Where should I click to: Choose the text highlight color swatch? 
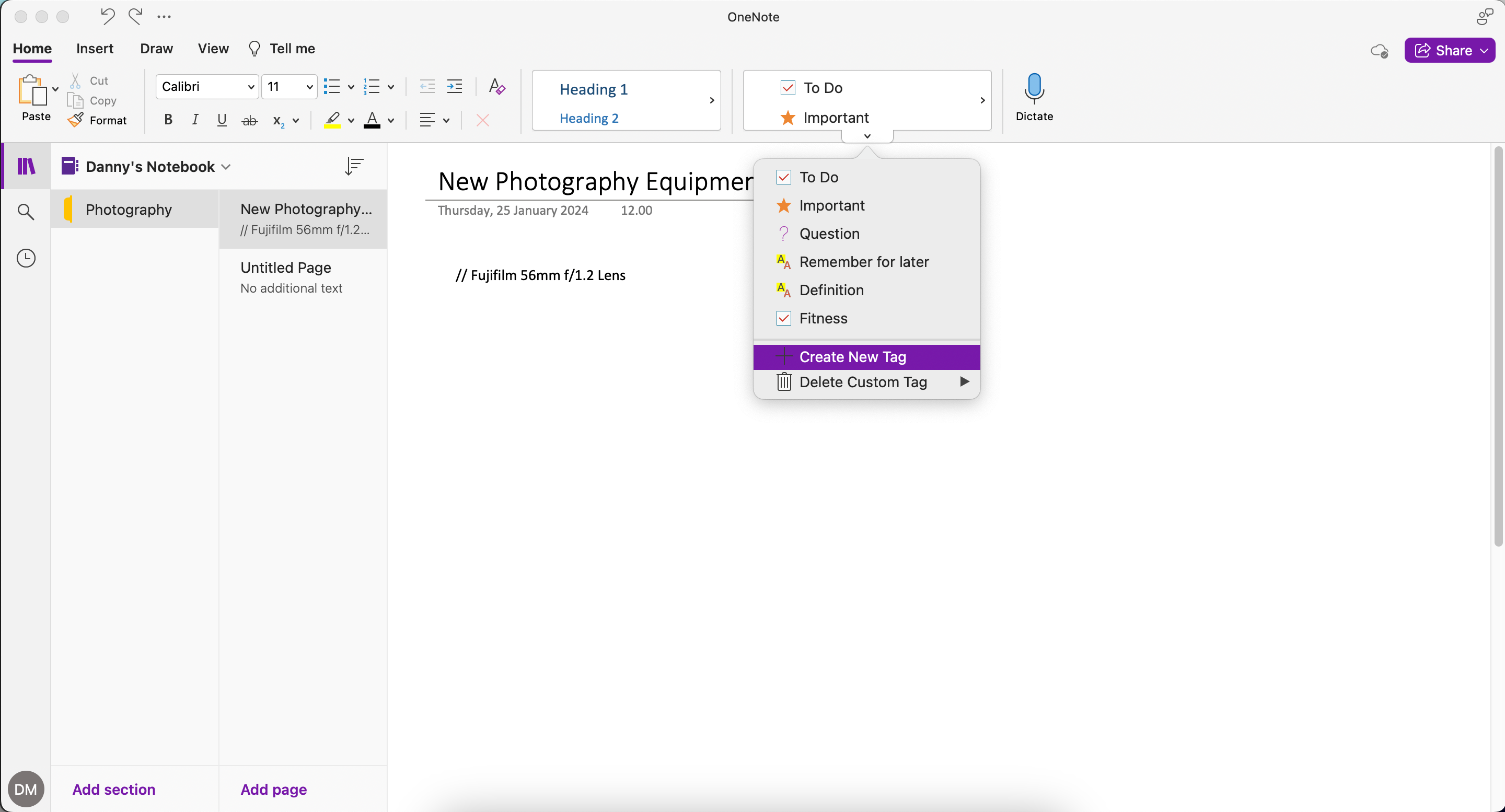pyautogui.click(x=332, y=120)
